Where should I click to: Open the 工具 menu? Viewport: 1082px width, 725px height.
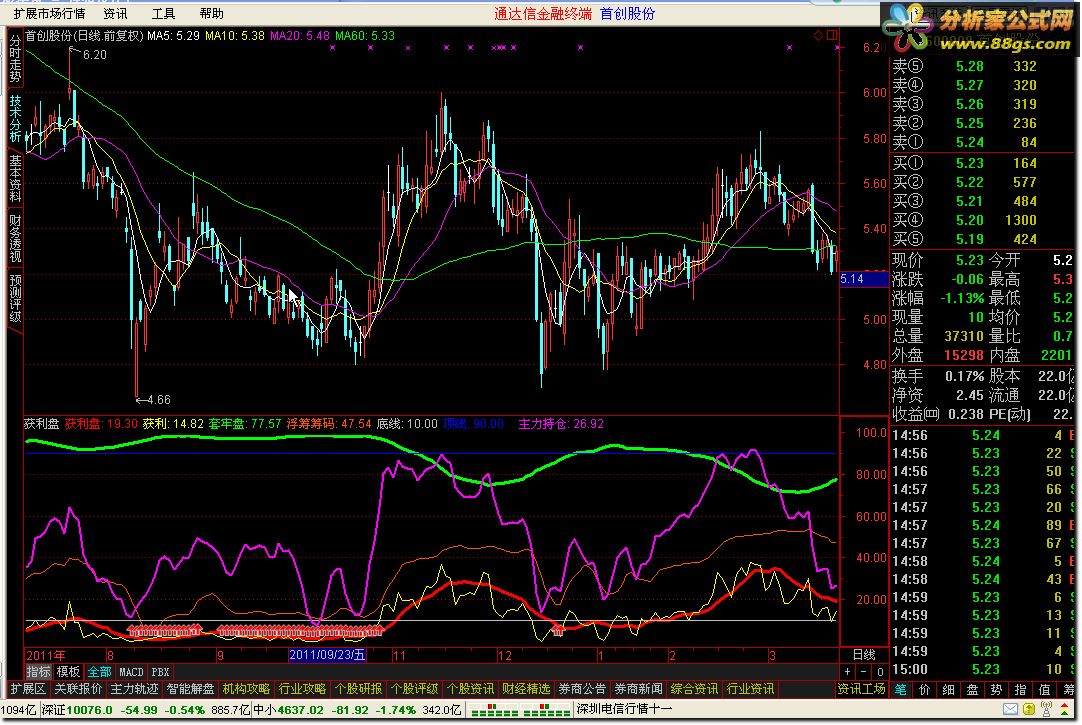[164, 14]
